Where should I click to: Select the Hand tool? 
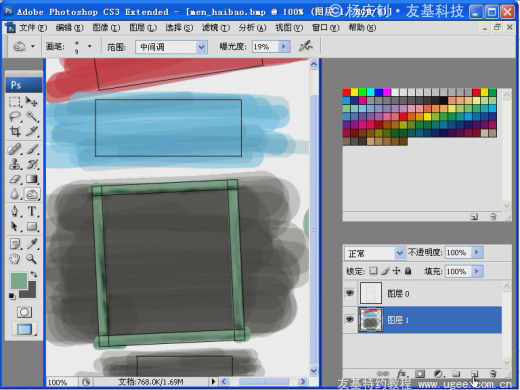(14, 258)
